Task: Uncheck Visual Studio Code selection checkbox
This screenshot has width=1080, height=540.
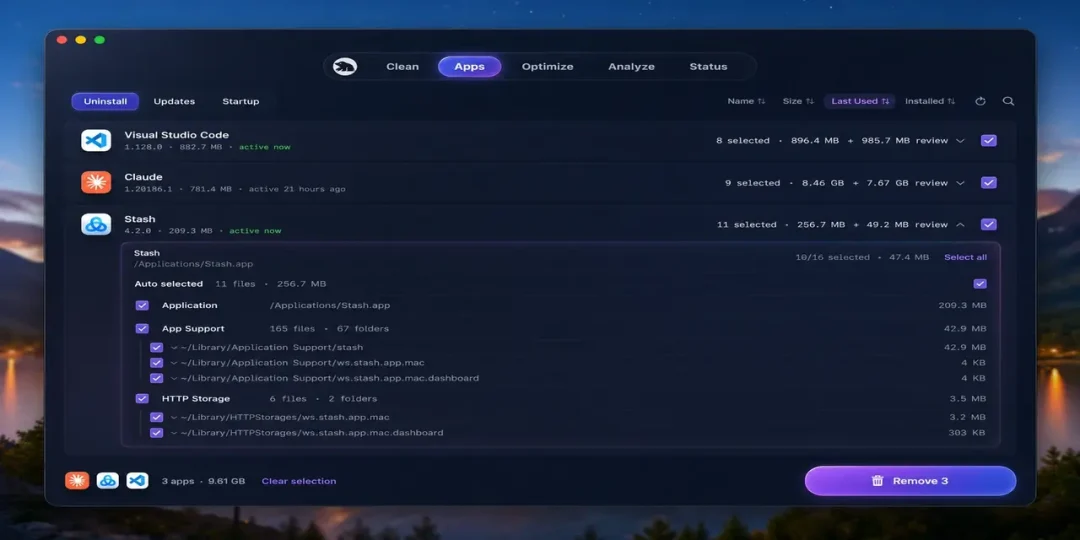Action: tap(988, 141)
